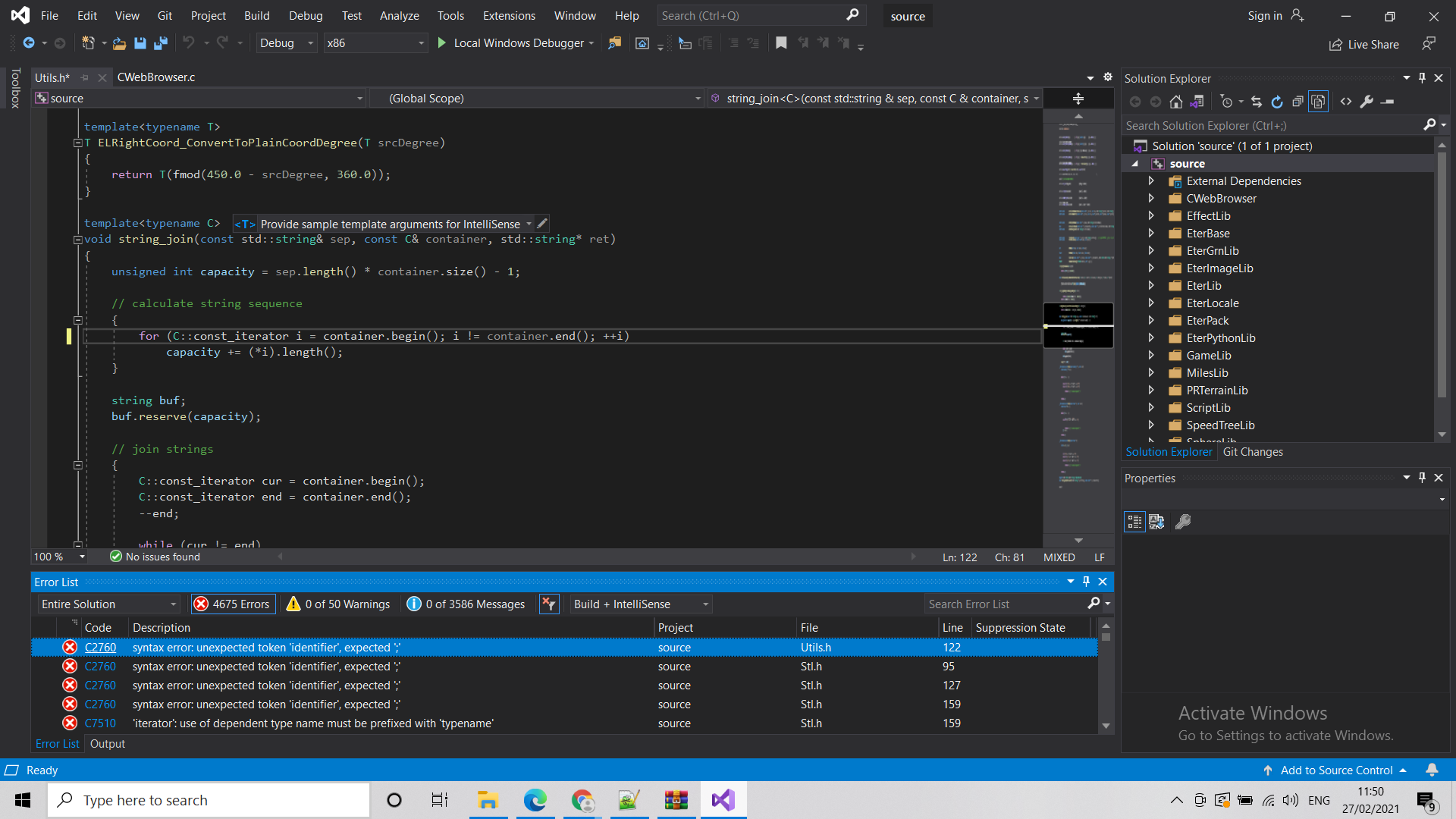Open the x86 platform dropdown
This screenshot has height=819, width=1456.
pos(375,43)
